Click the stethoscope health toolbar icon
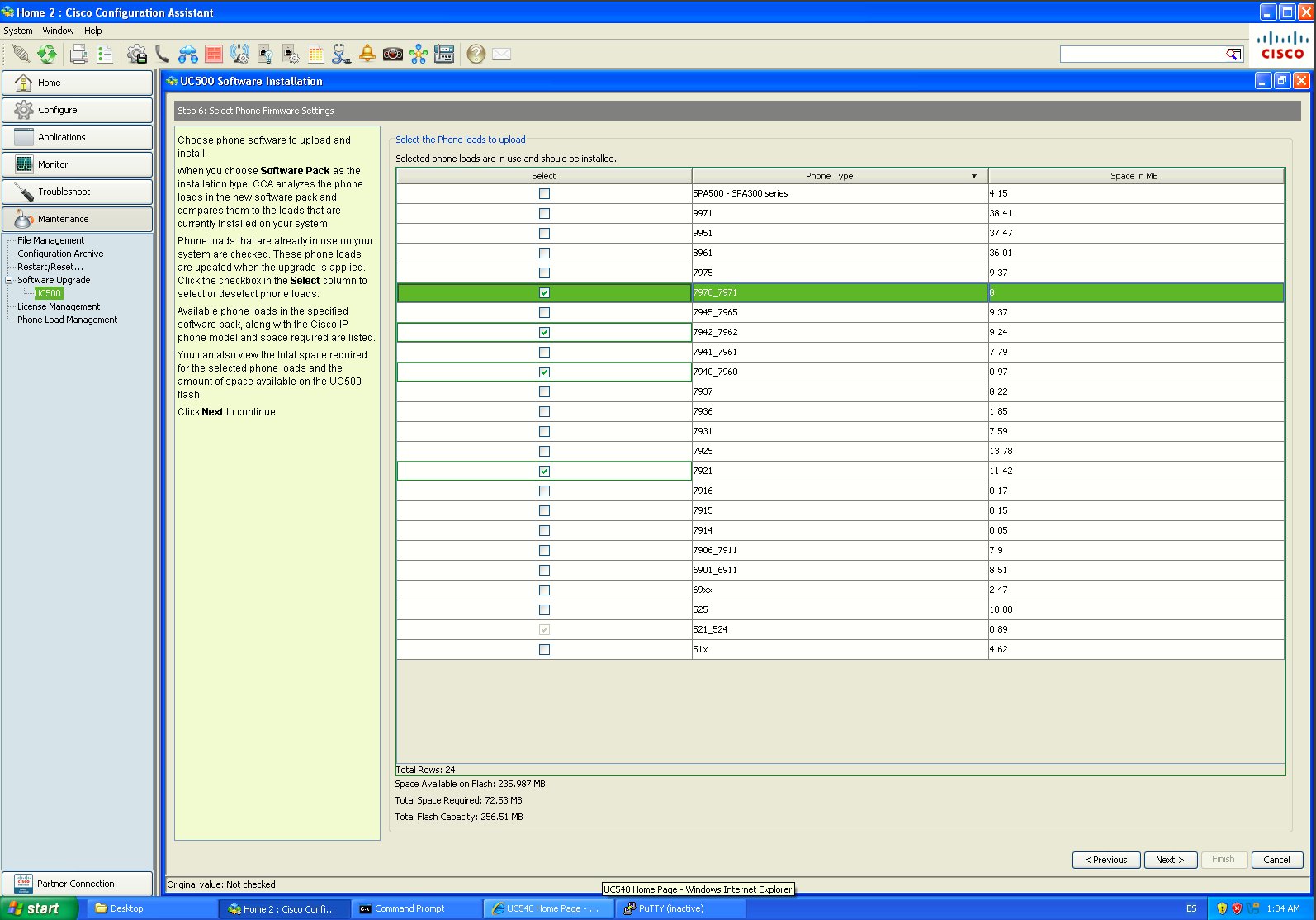Viewport: 1316px width, 920px height. (x=342, y=55)
